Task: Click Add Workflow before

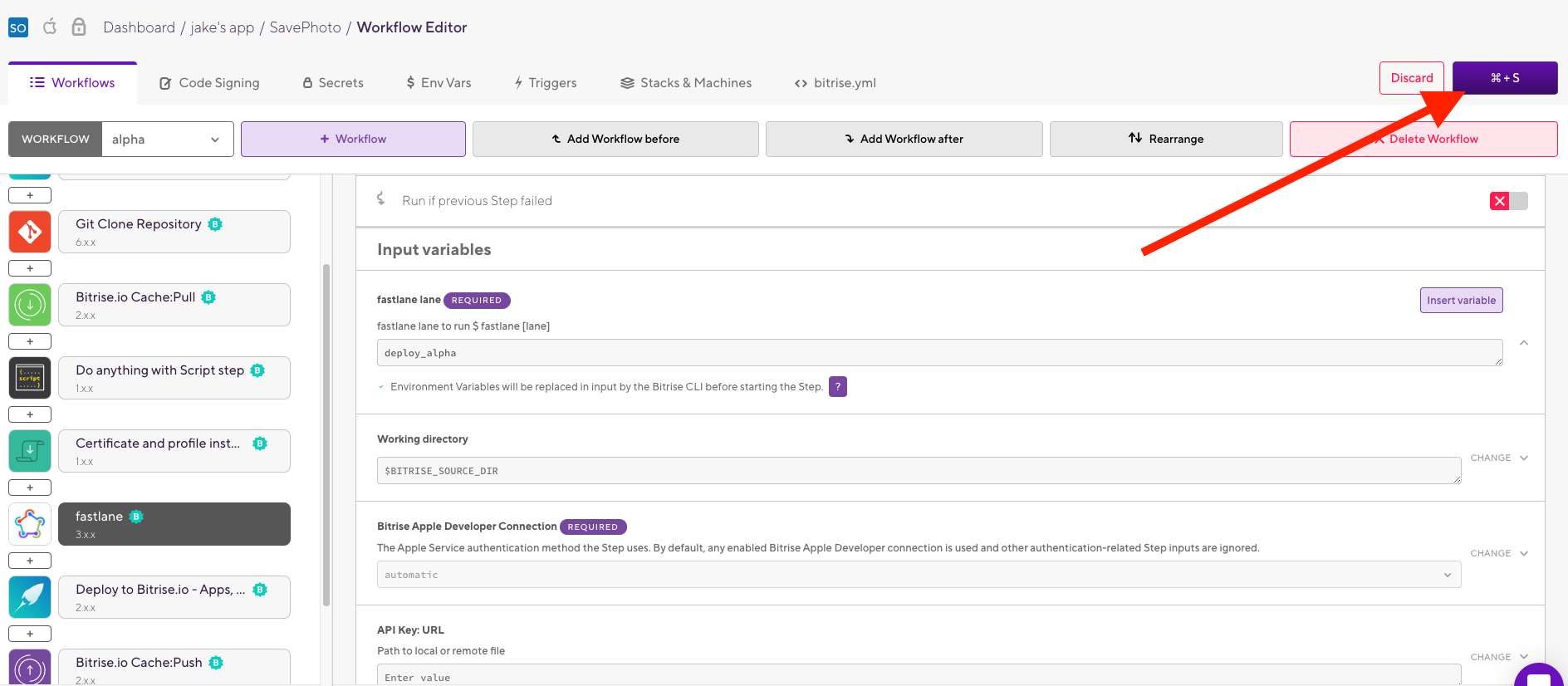Action: (615, 139)
